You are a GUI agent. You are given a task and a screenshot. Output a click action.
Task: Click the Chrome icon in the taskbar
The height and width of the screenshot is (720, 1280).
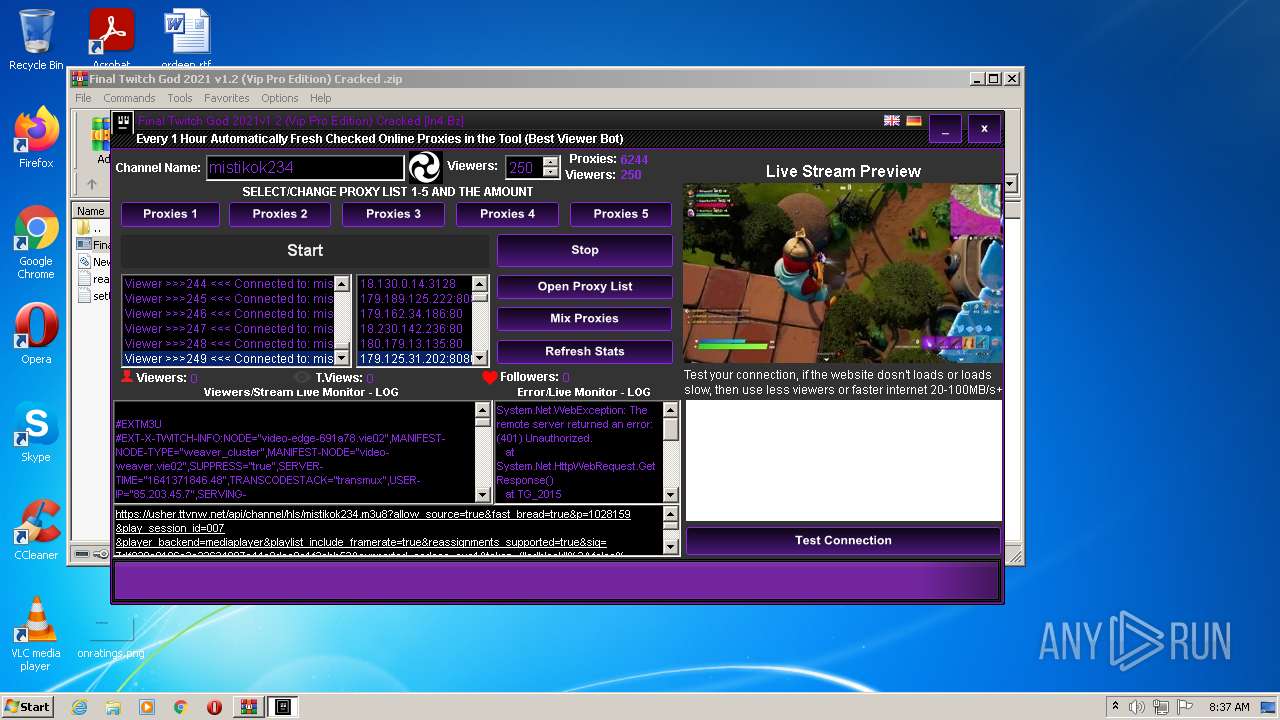pyautogui.click(x=181, y=707)
